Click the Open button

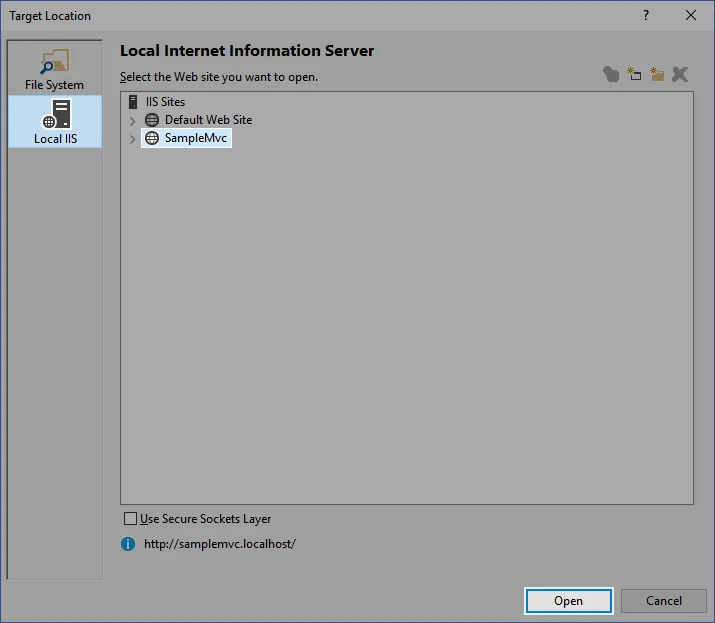[x=568, y=601]
